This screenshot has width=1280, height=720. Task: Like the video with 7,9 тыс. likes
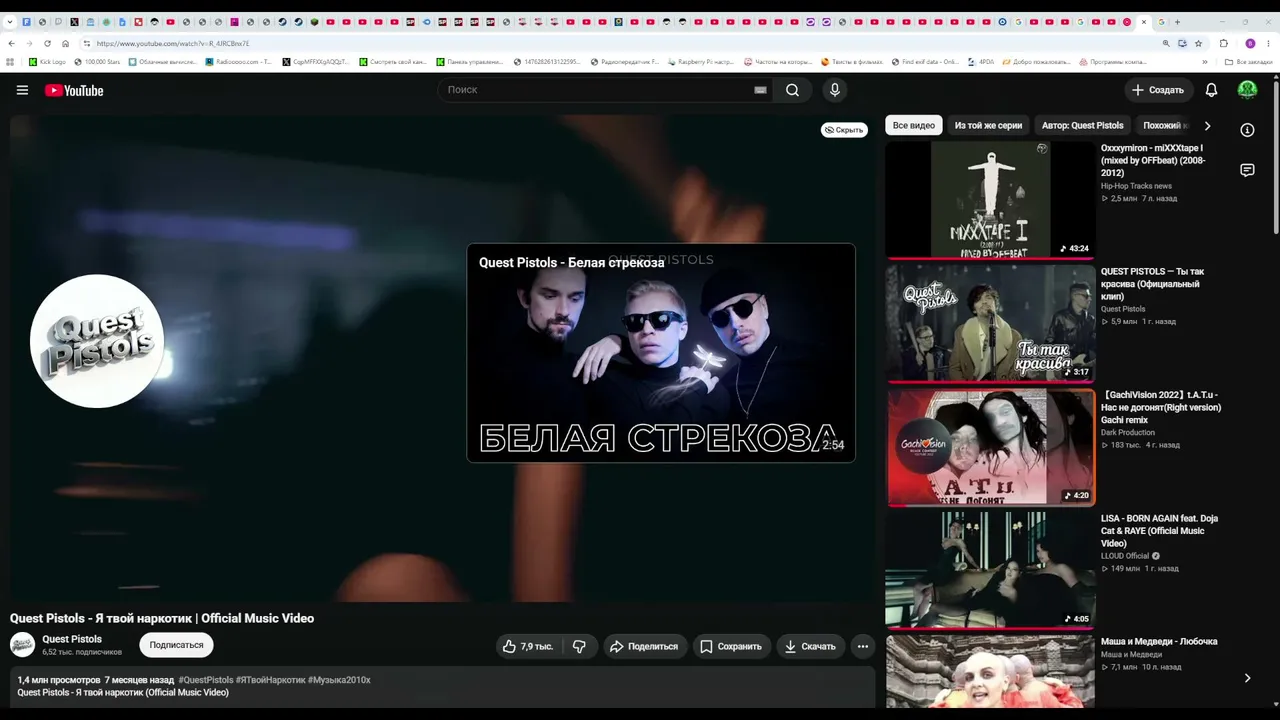pos(528,646)
